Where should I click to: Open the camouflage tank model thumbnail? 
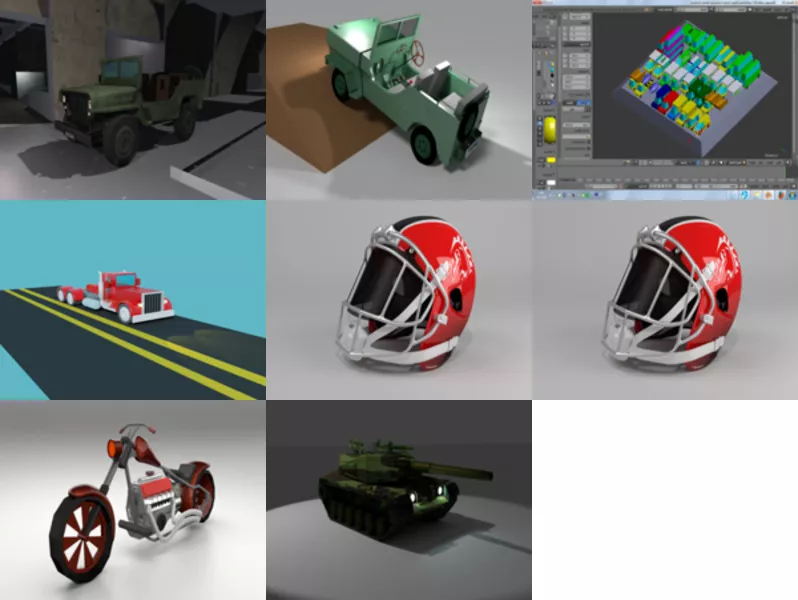(399, 500)
